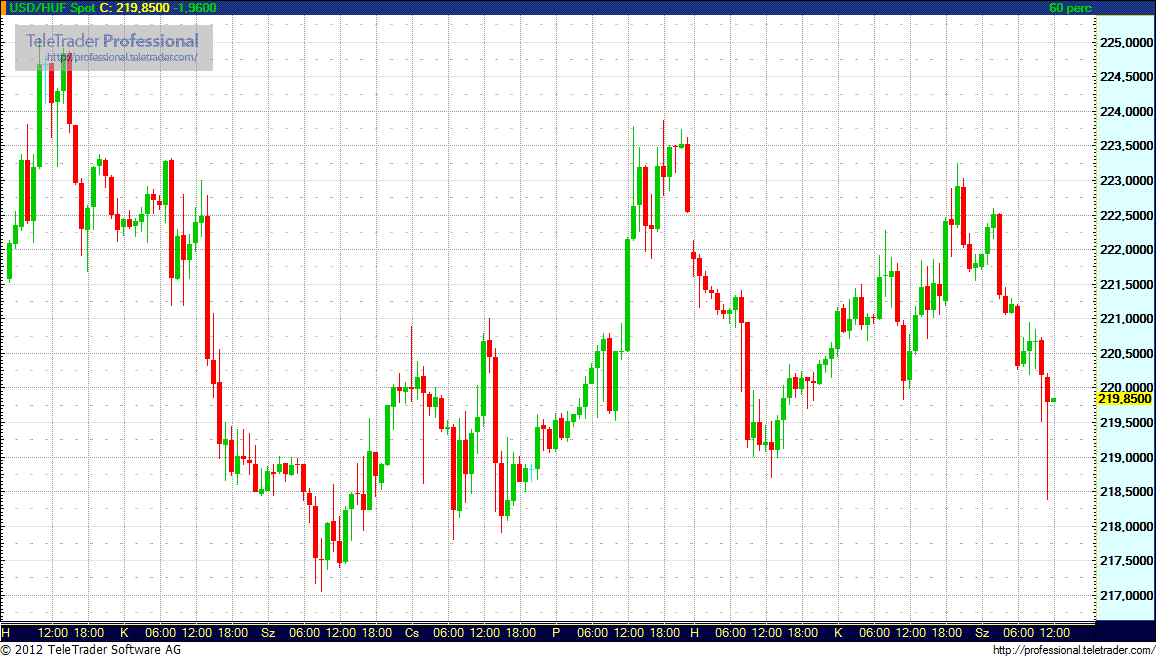Screen dimensions: 1156x659
Task: Click the © 2012 TeleTrader Software AG text
Action: [91, 650]
